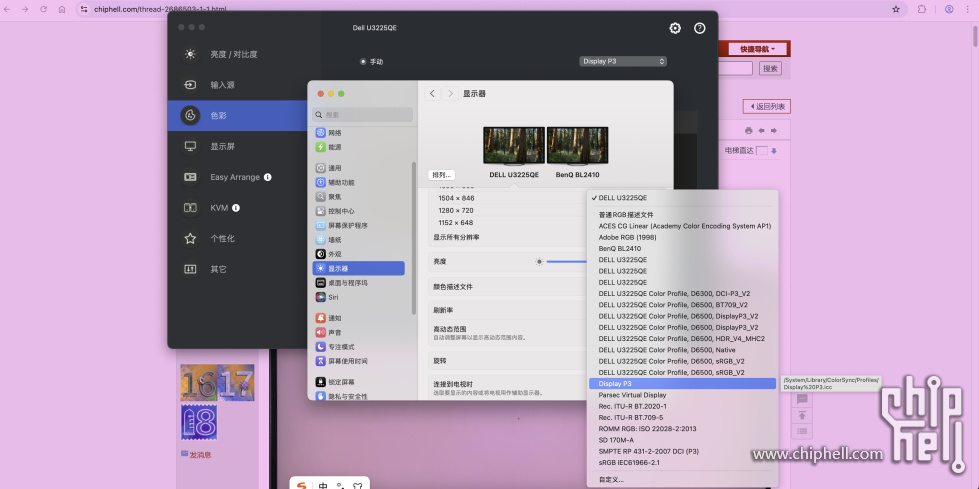Choose the 1152 × 648 resolution
This screenshot has height=489, width=979.
(x=456, y=223)
